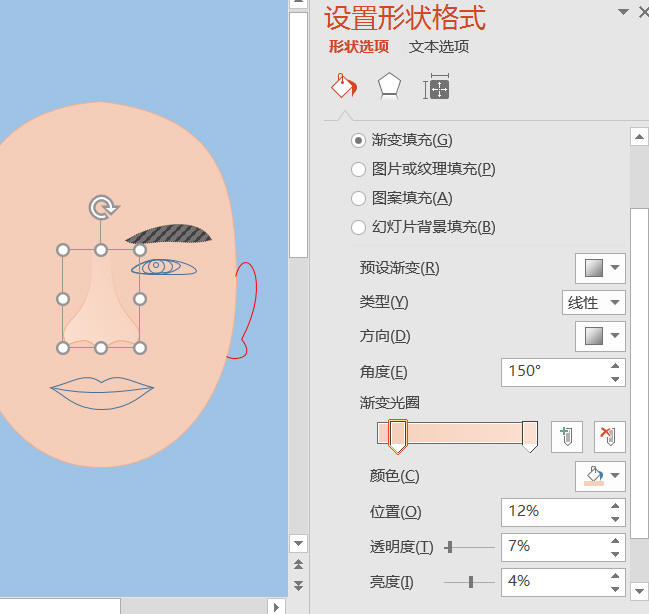Select the blue outlined eye shape
Image resolution: width=649 pixels, height=614 pixels.
click(164, 267)
